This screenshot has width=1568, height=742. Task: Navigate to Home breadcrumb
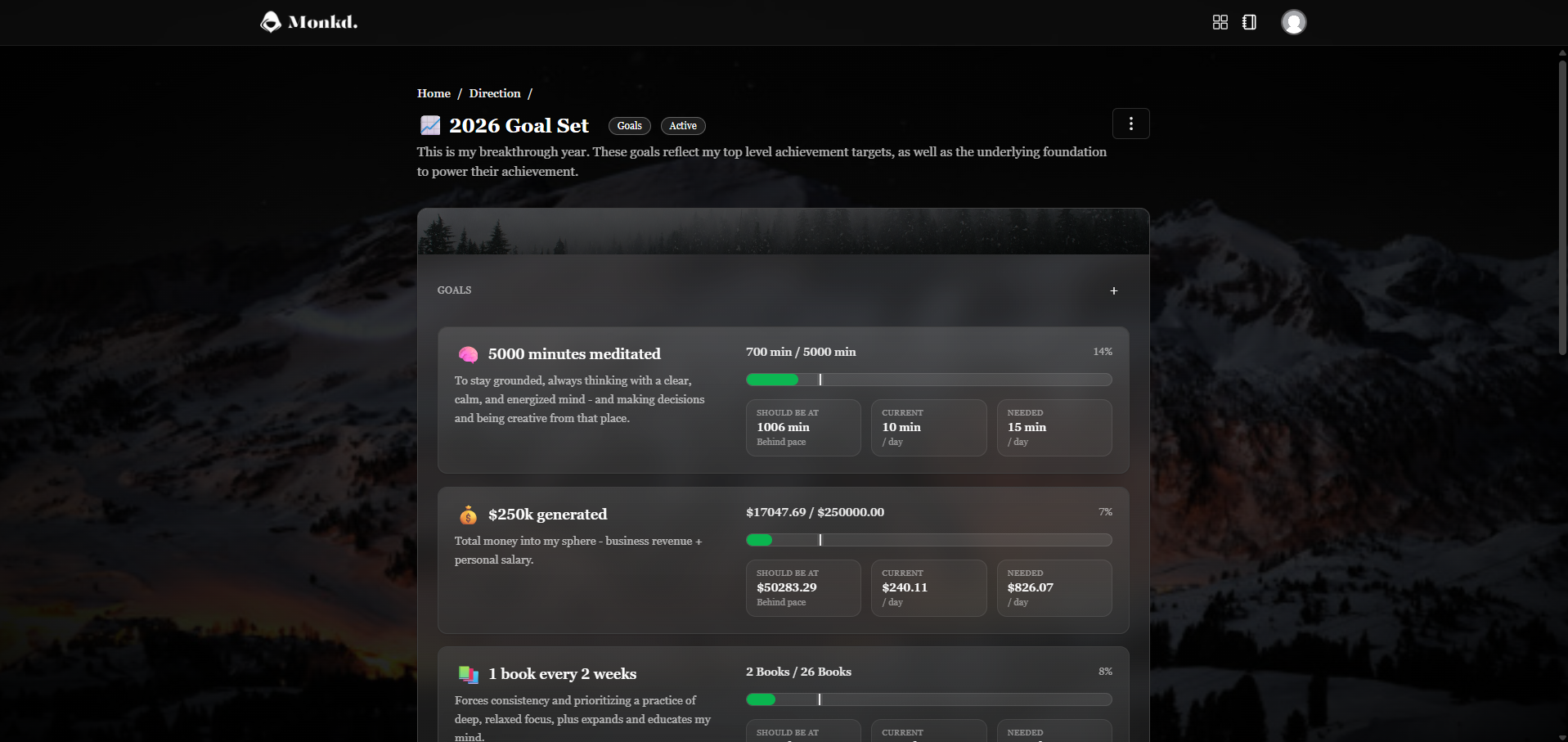pyautogui.click(x=434, y=93)
